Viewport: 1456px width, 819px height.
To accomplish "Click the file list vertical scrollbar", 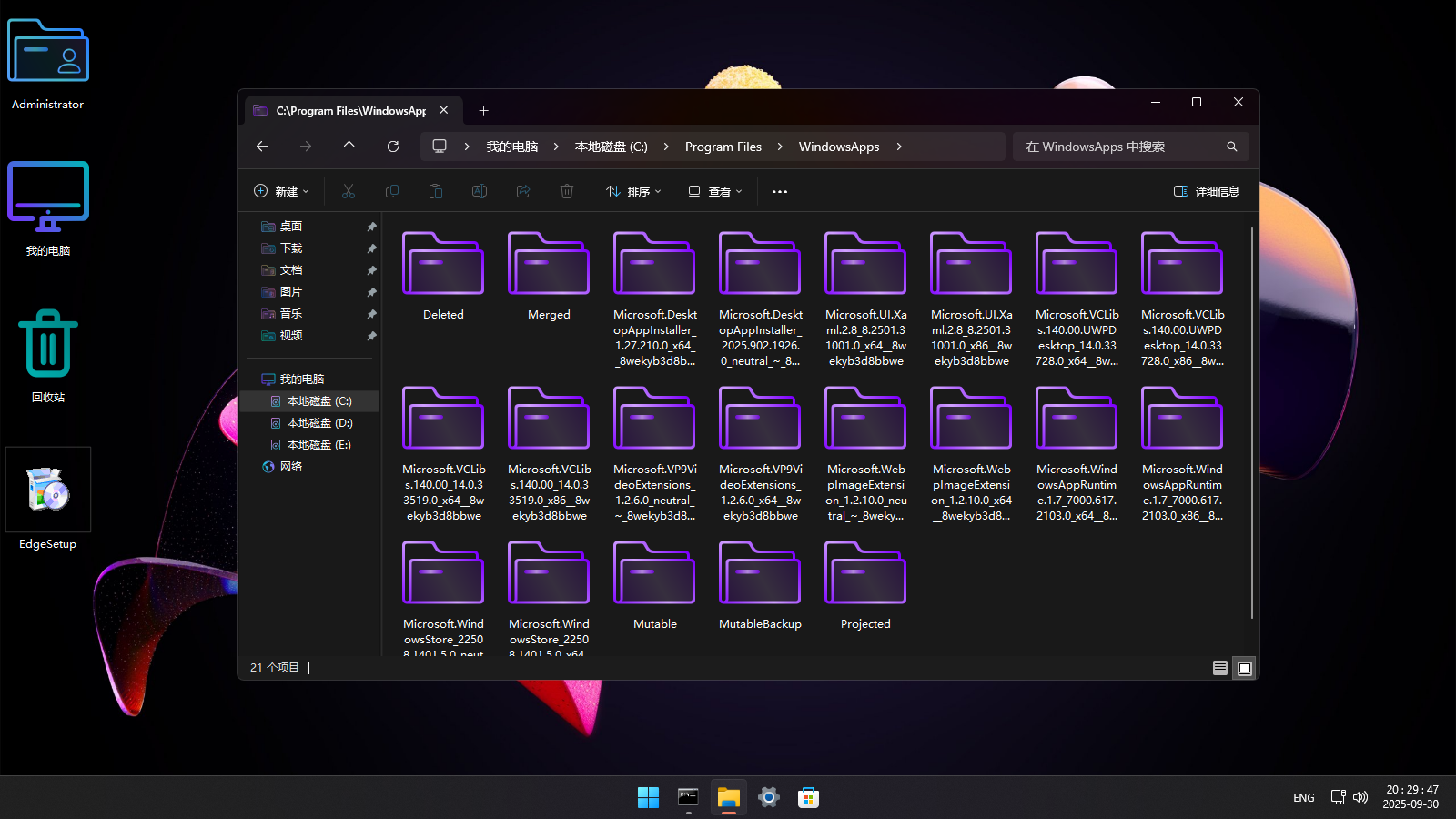I will click(x=1252, y=423).
